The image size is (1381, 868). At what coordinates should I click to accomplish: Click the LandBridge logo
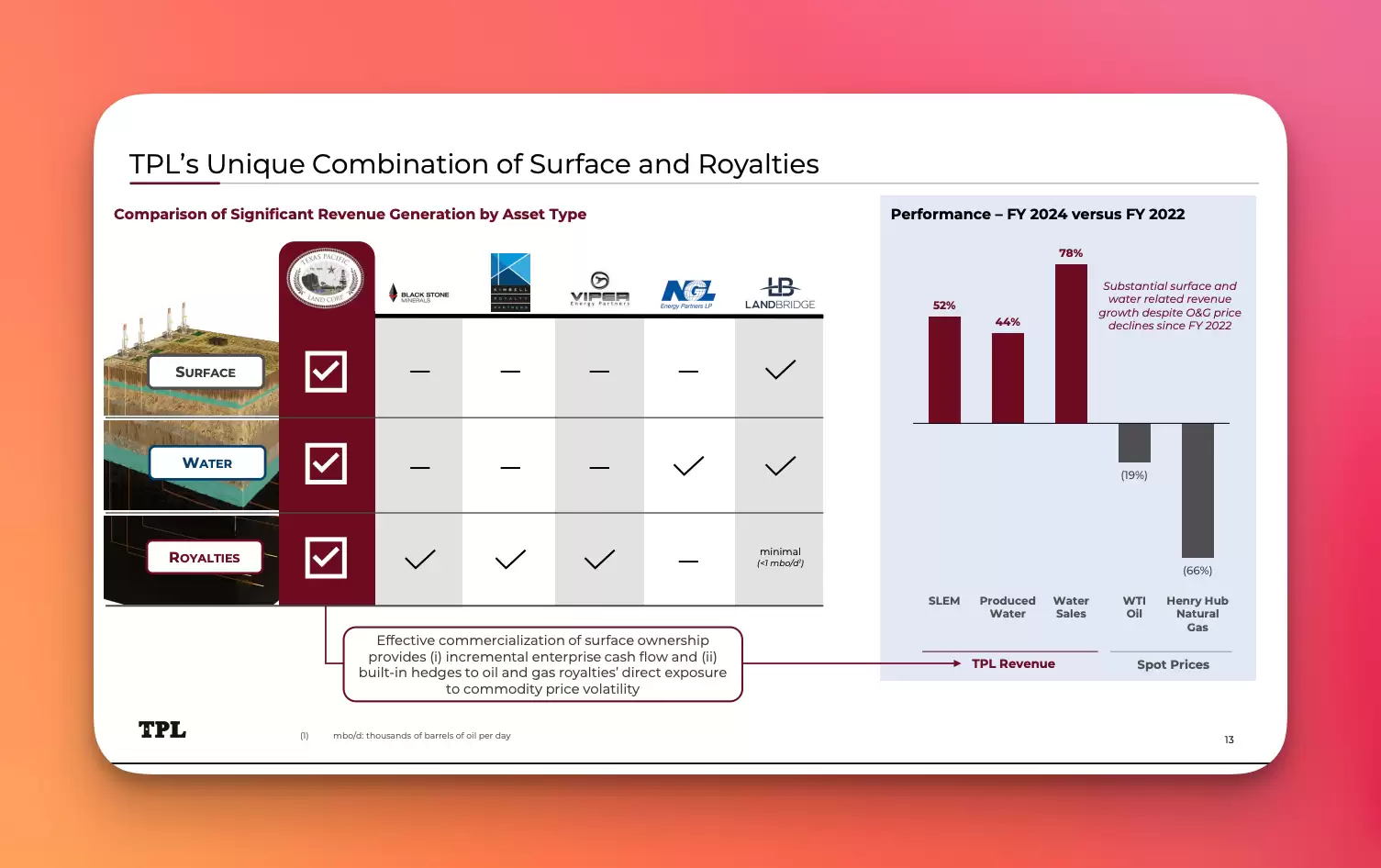coord(780,294)
